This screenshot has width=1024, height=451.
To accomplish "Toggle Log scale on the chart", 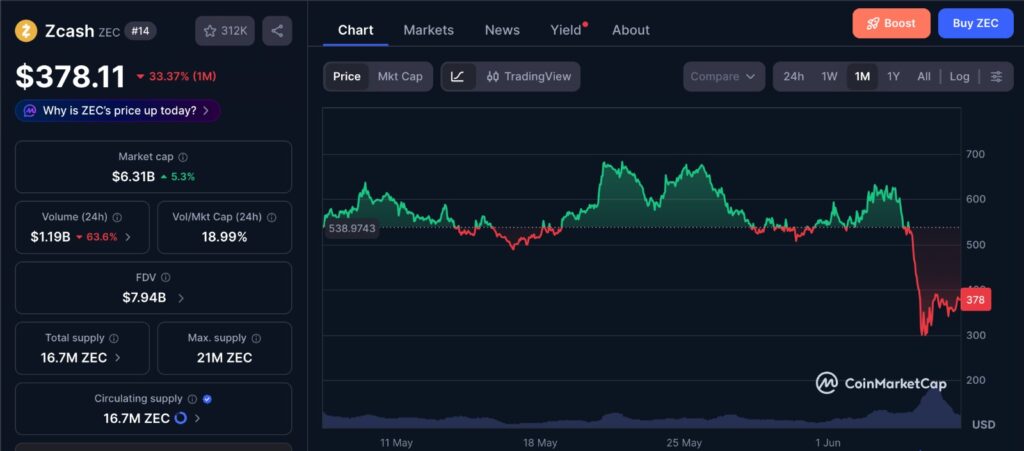I will 959,76.
